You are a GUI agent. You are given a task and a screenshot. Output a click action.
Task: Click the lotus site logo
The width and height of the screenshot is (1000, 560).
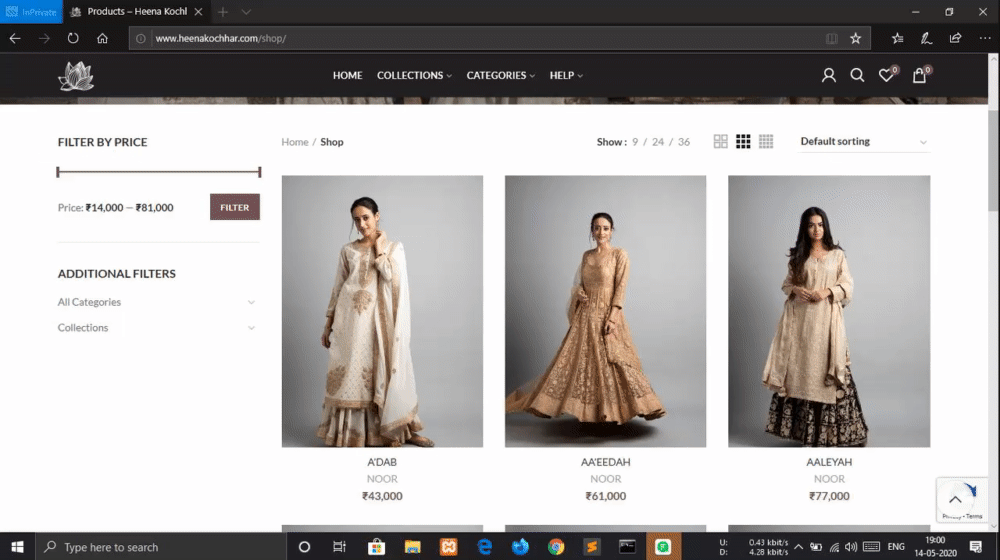[76, 76]
